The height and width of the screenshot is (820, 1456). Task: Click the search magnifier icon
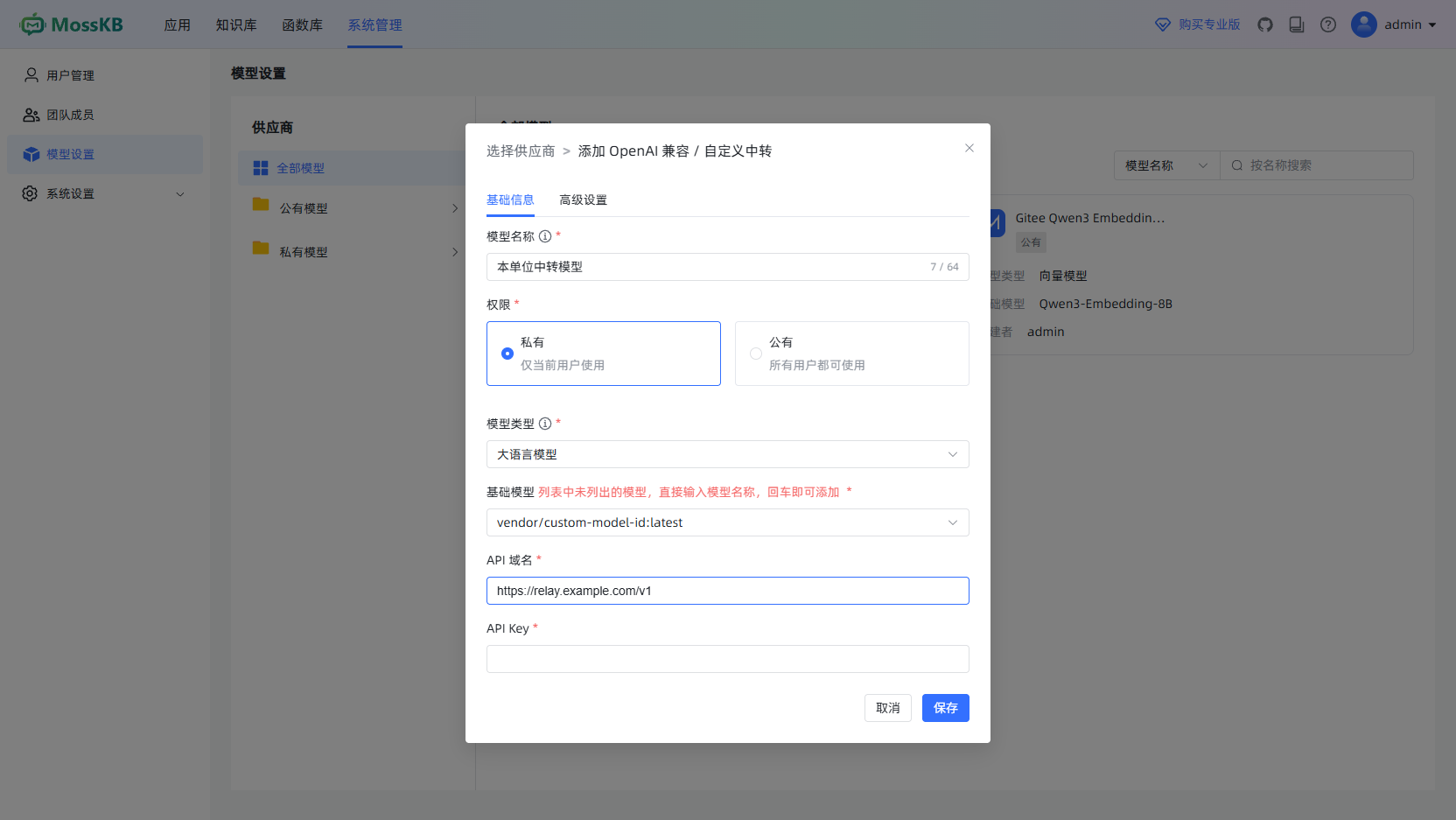[x=1237, y=165]
